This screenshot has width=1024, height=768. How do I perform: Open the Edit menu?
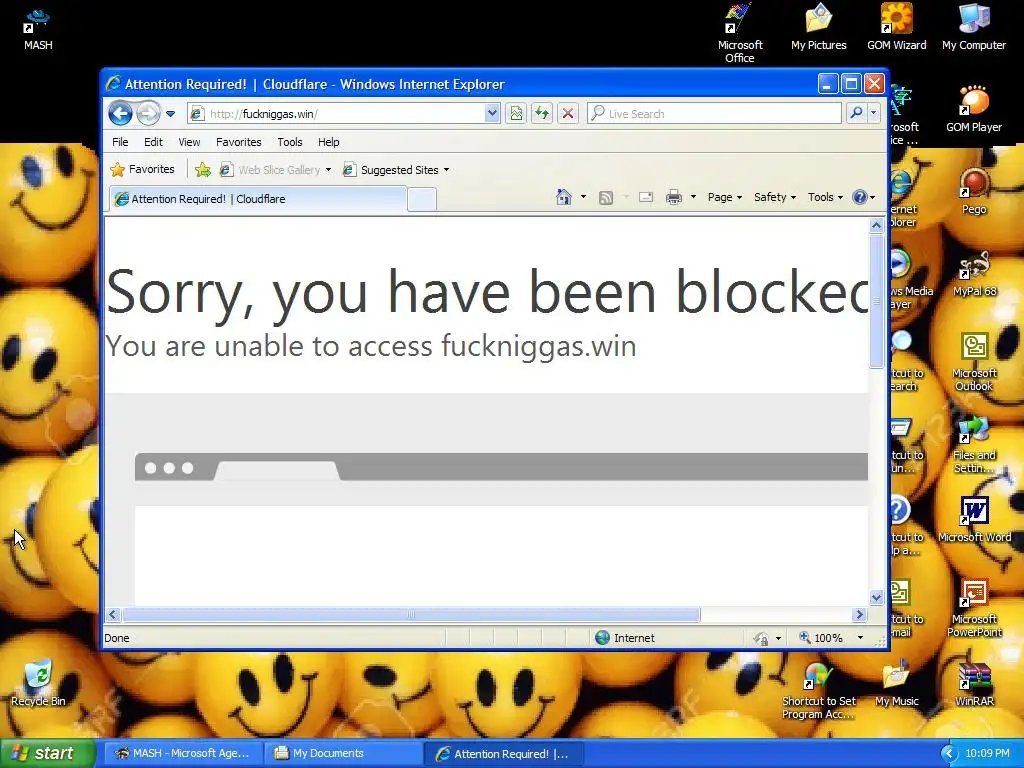[153, 142]
